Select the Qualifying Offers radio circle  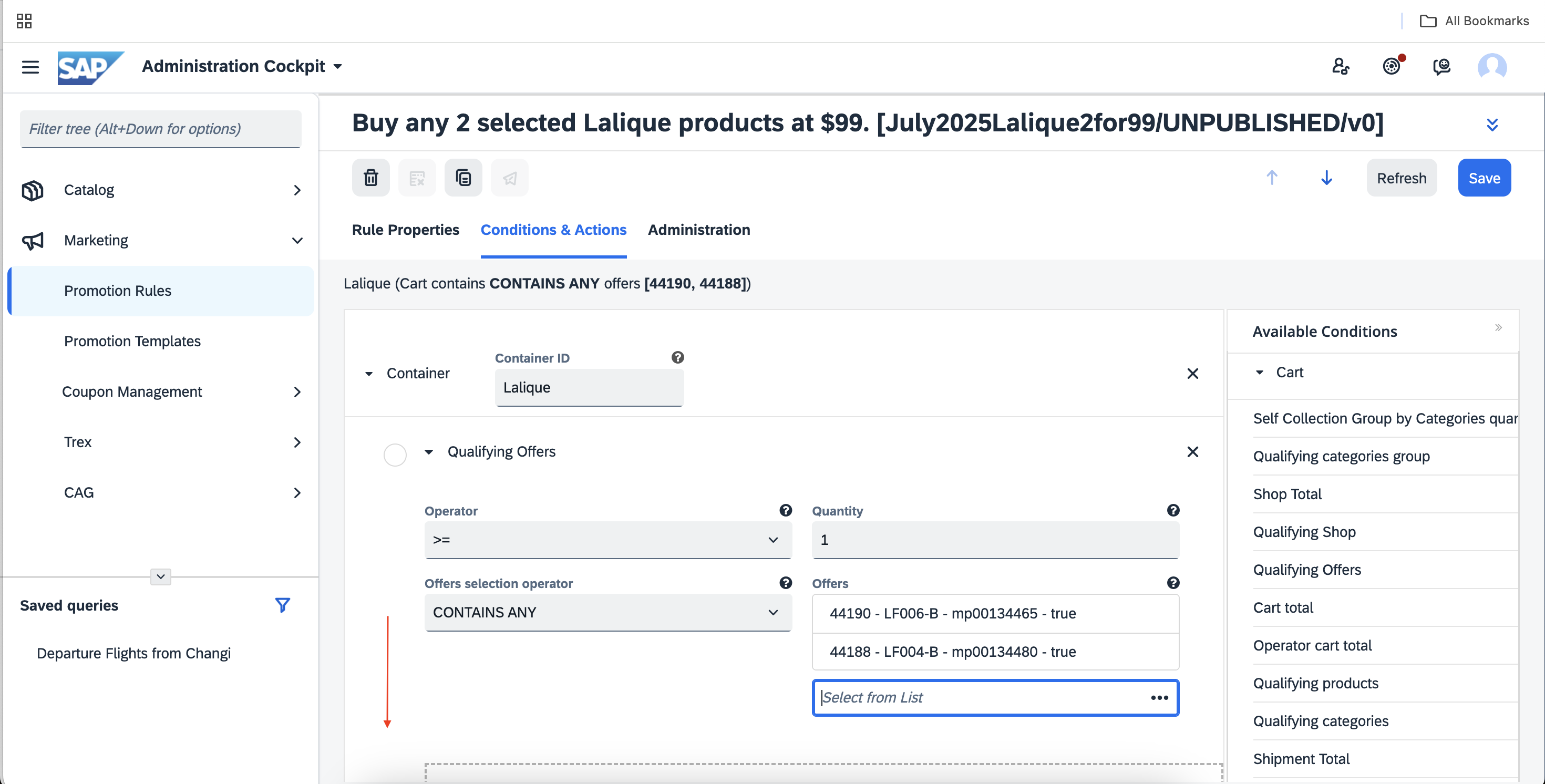[395, 455]
